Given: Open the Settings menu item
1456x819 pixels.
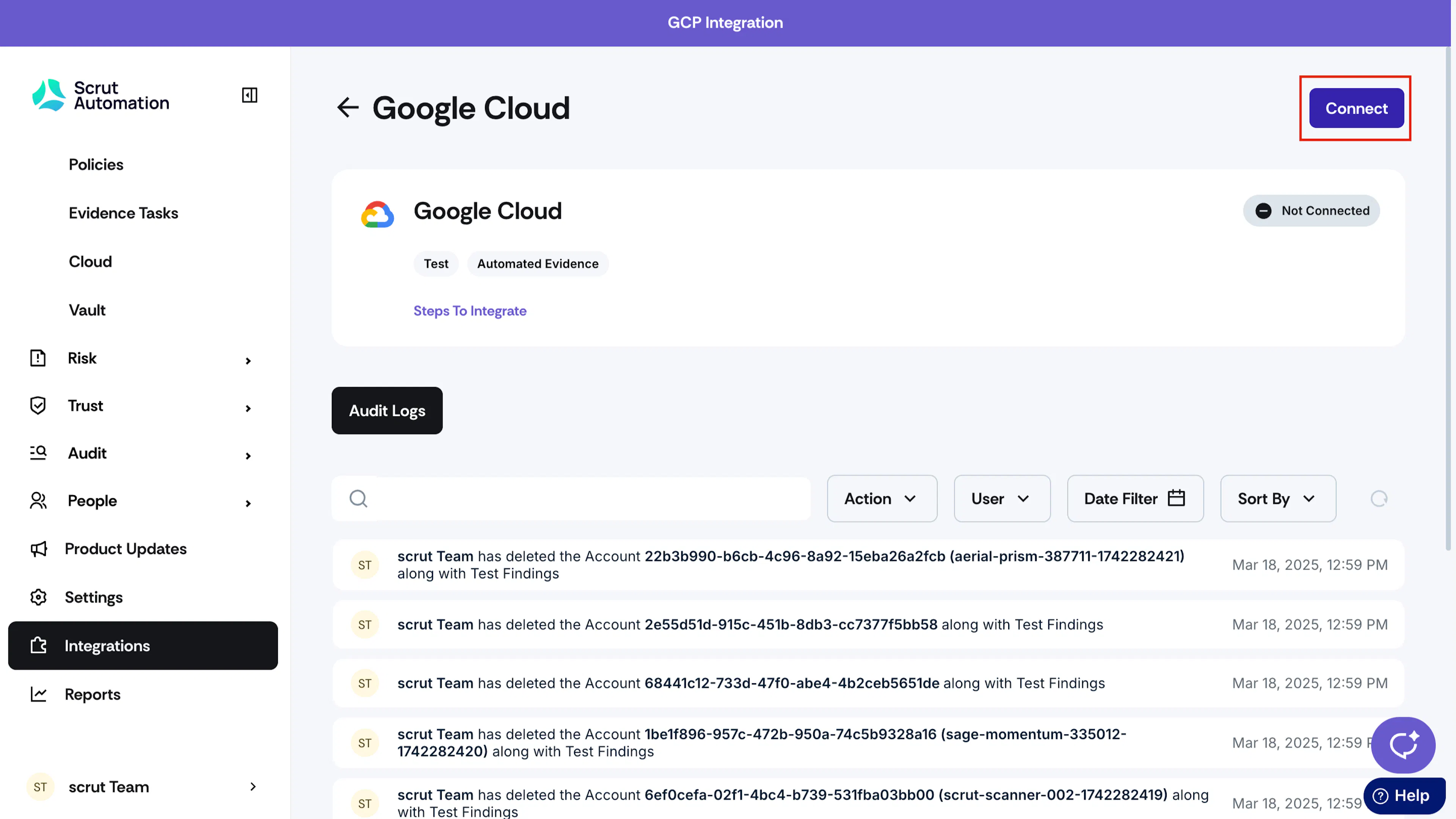Looking at the screenshot, I should [x=94, y=598].
